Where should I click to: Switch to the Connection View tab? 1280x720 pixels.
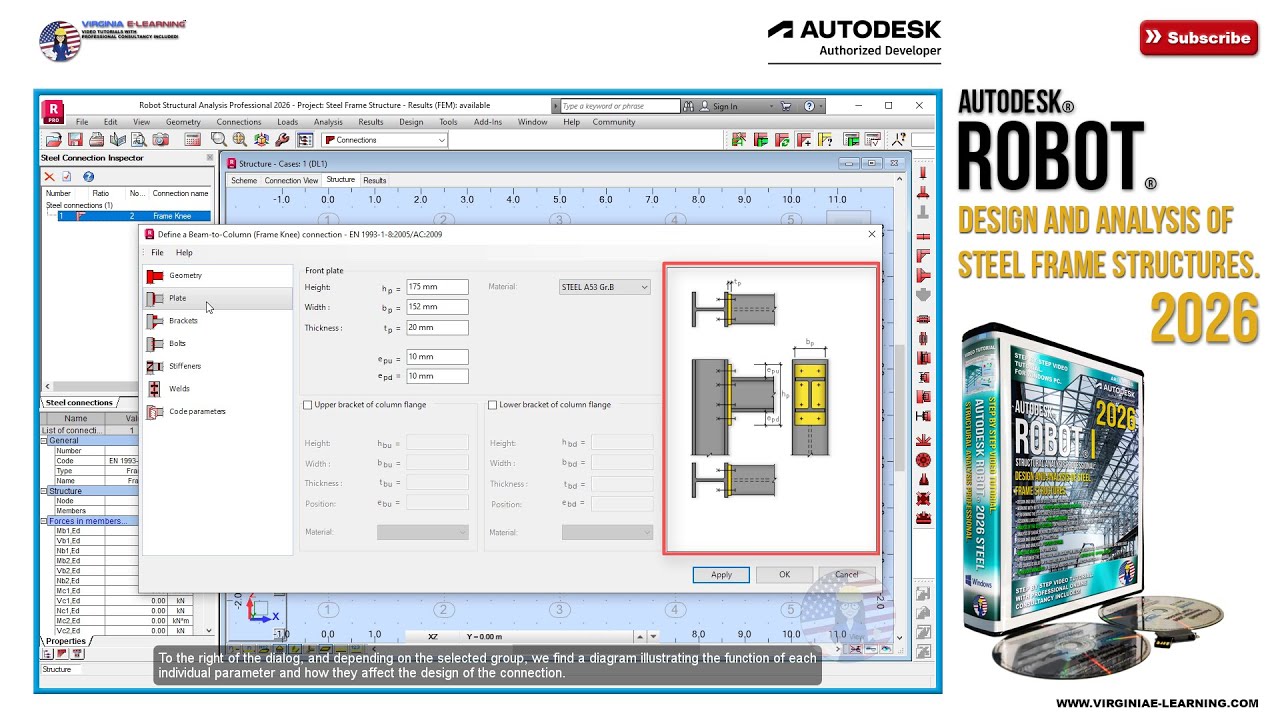point(291,181)
